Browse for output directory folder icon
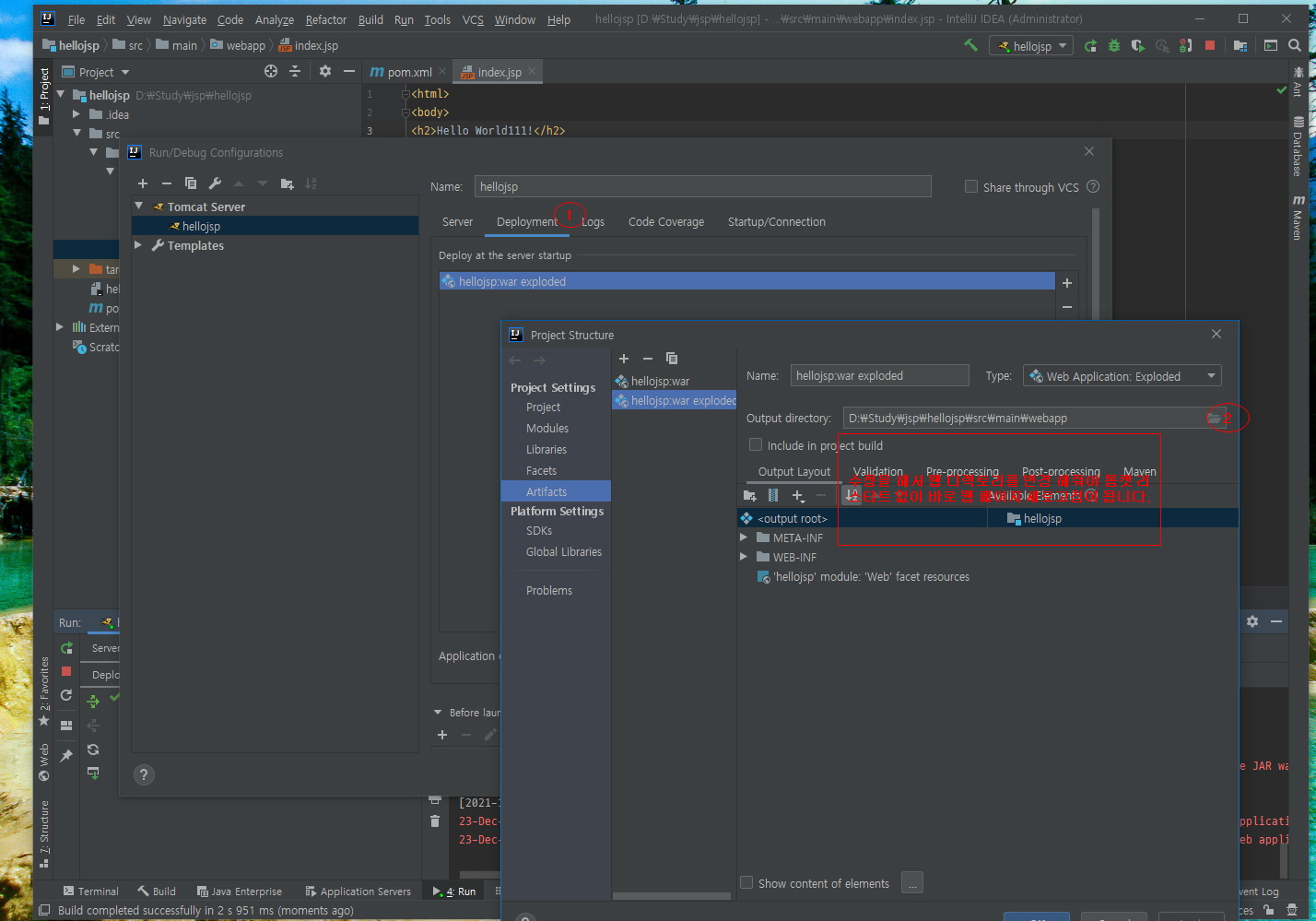Screen dimensions: 1316x921 [x=1214, y=419]
